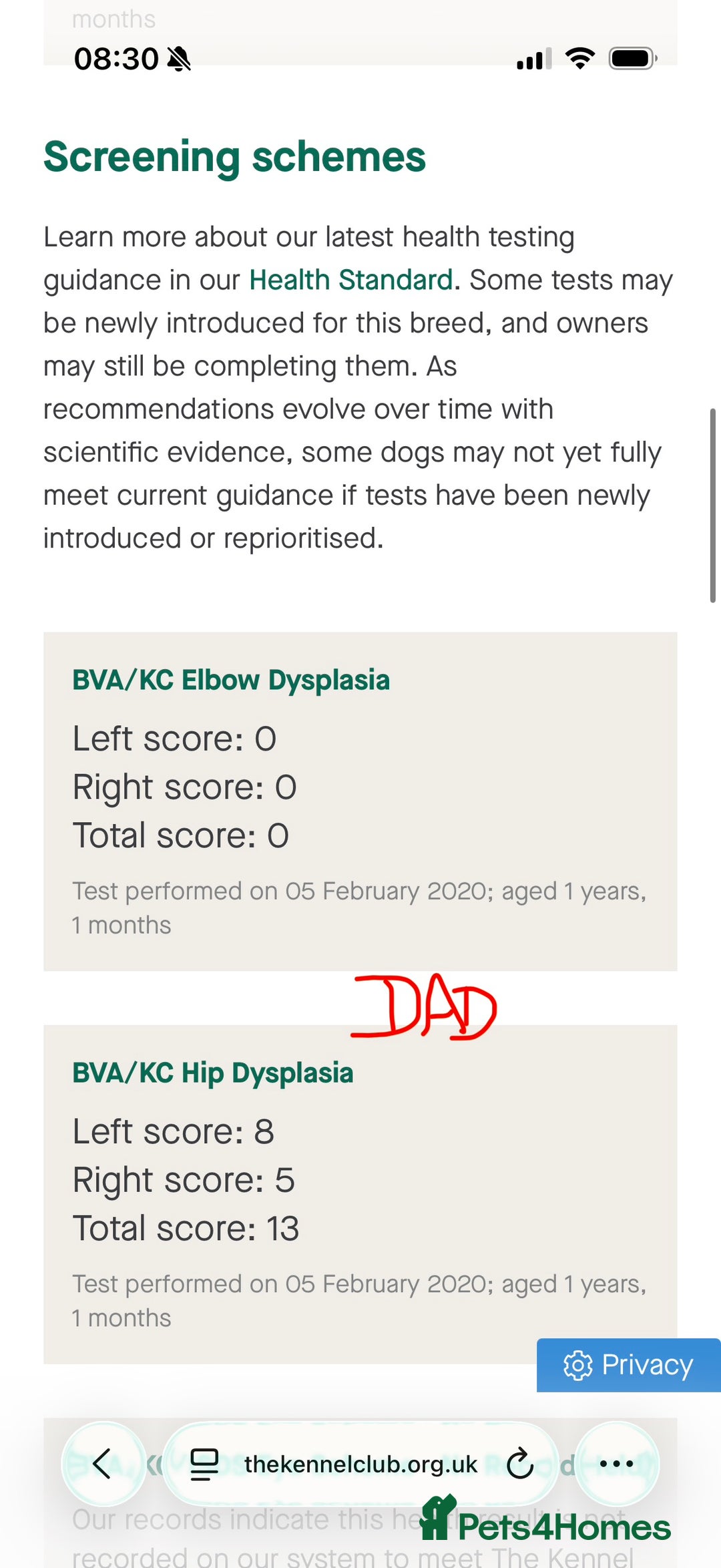Tap the silent mode bell icon
The image size is (721, 1568).
pyautogui.click(x=179, y=59)
